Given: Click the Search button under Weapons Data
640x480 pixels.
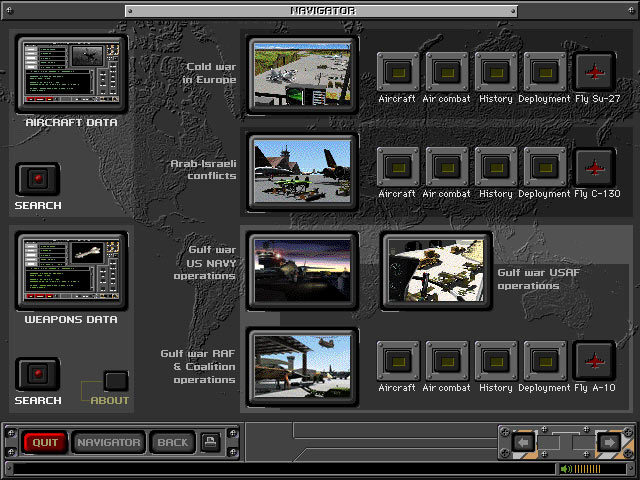Looking at the screenshot, I should tap(38, 374).
